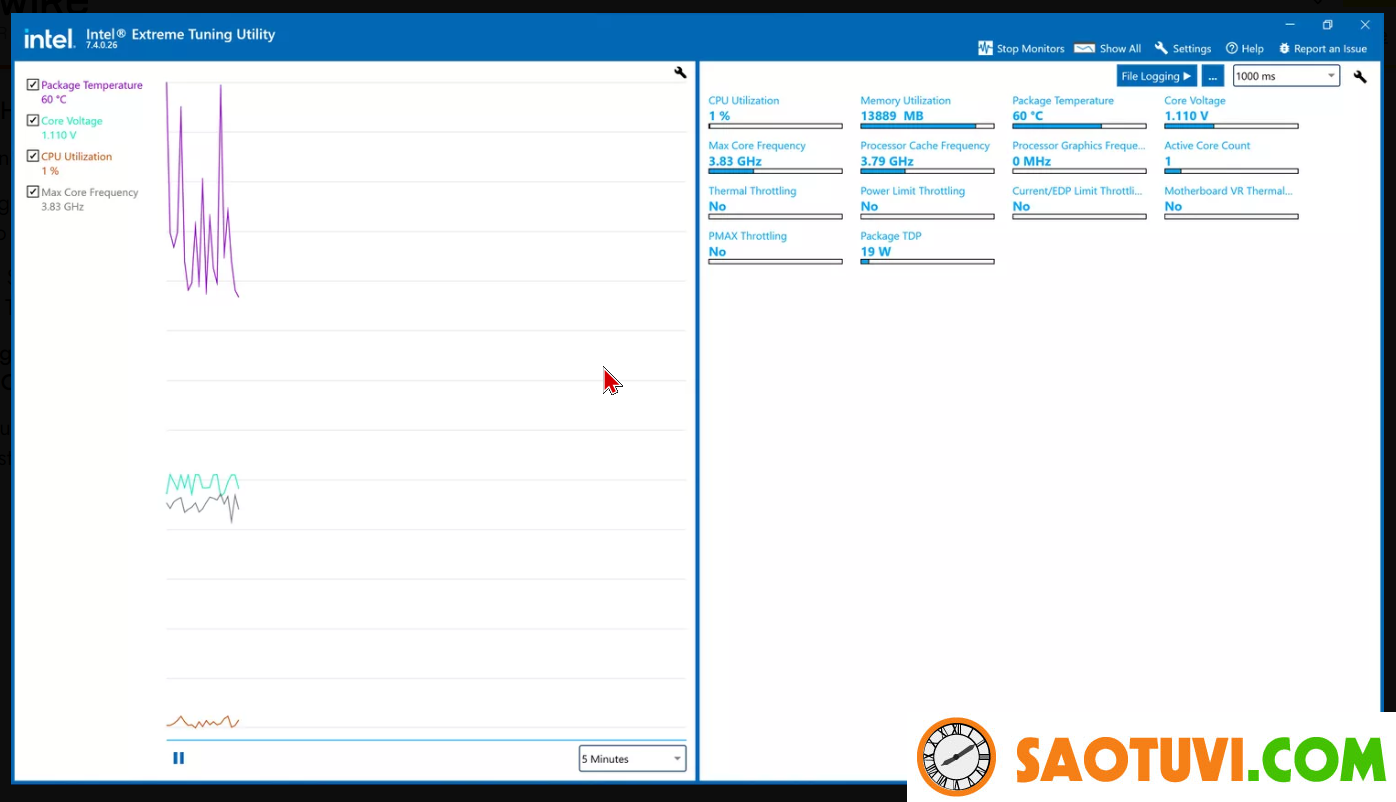
Task: Click the Intel logo
Action: point(49,38)
